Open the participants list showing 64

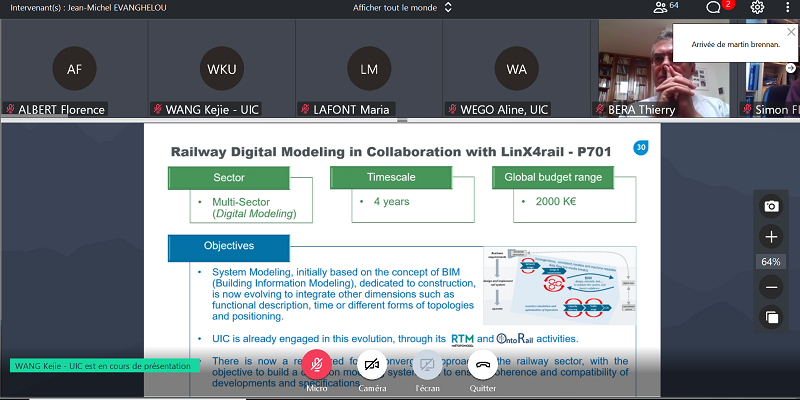[x=666, y=7]
